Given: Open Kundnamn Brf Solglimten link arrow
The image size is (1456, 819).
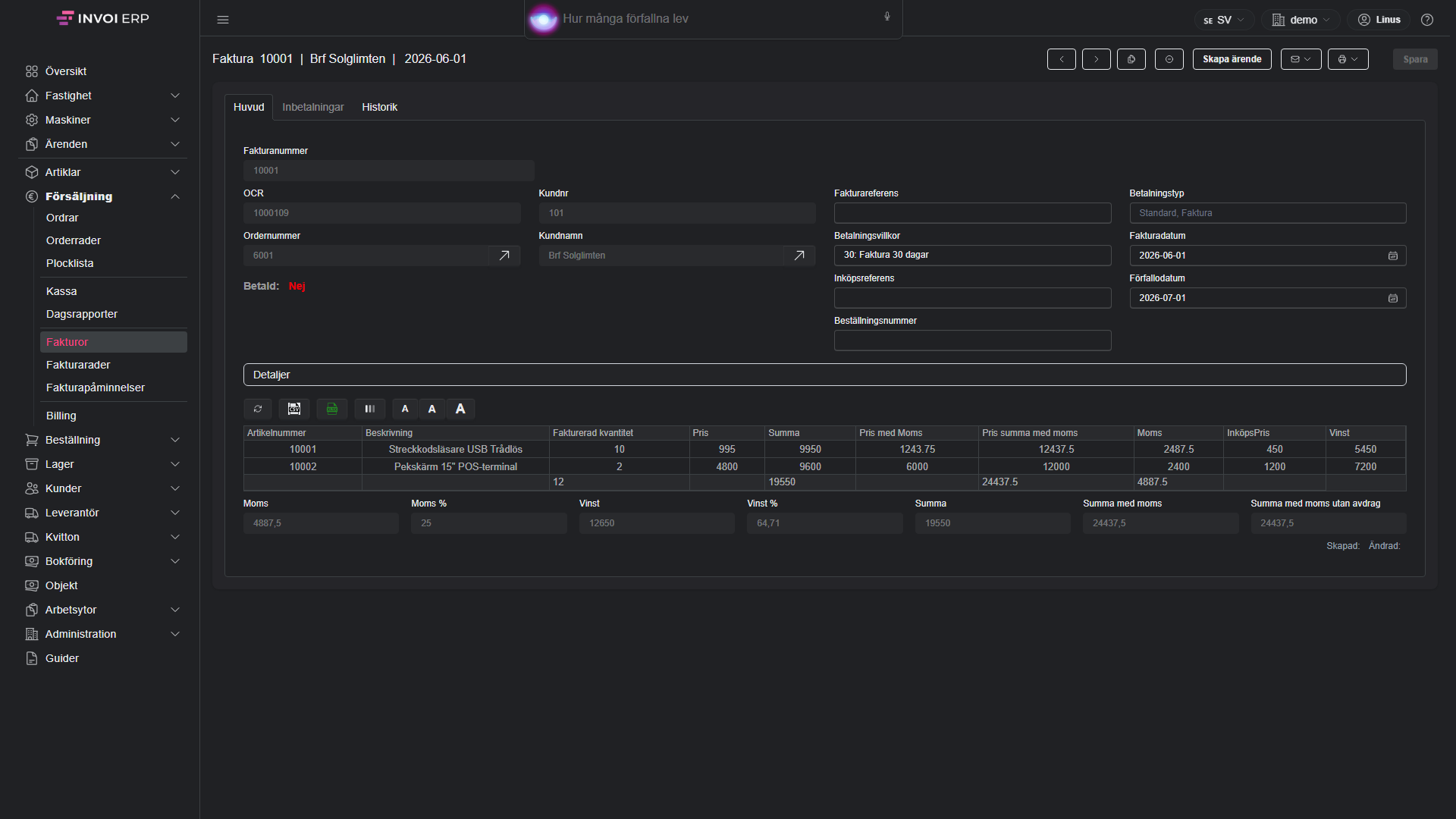Looking at the screenshot, I should [x=799, y=256].
